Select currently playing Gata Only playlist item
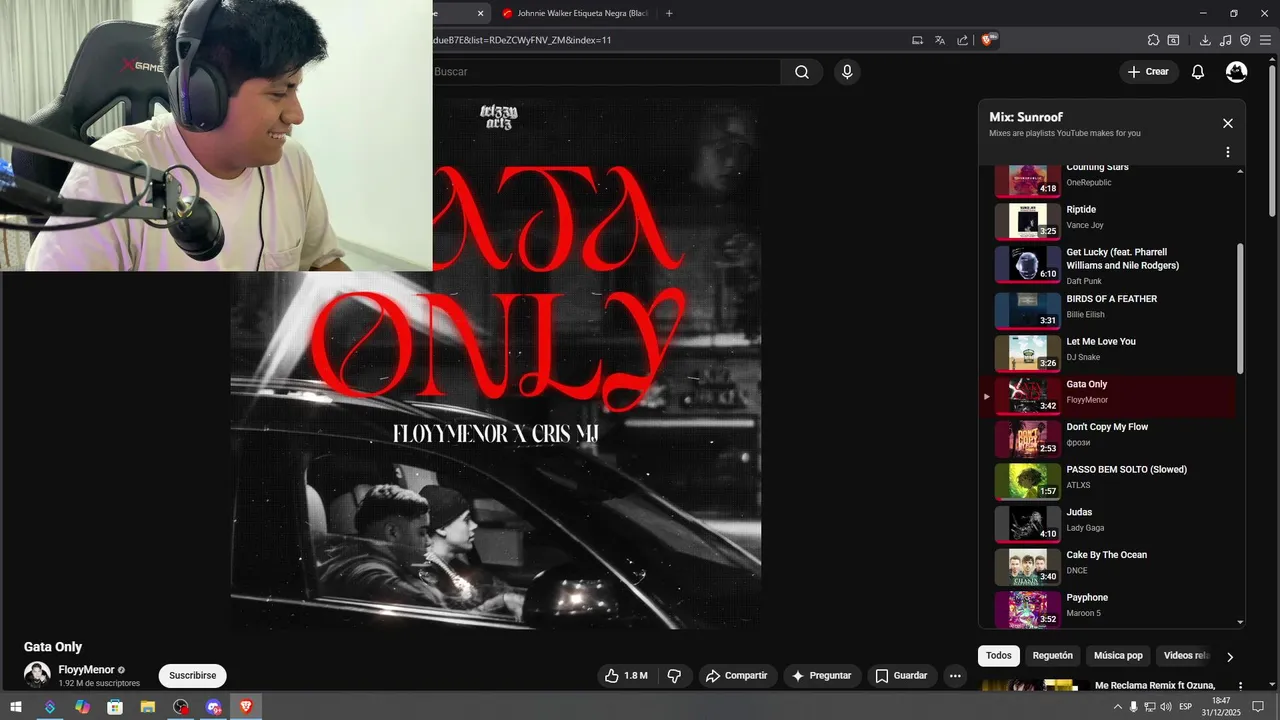Image resolution: width=1280 pixels, height=720 pixels. point(1108,396)
